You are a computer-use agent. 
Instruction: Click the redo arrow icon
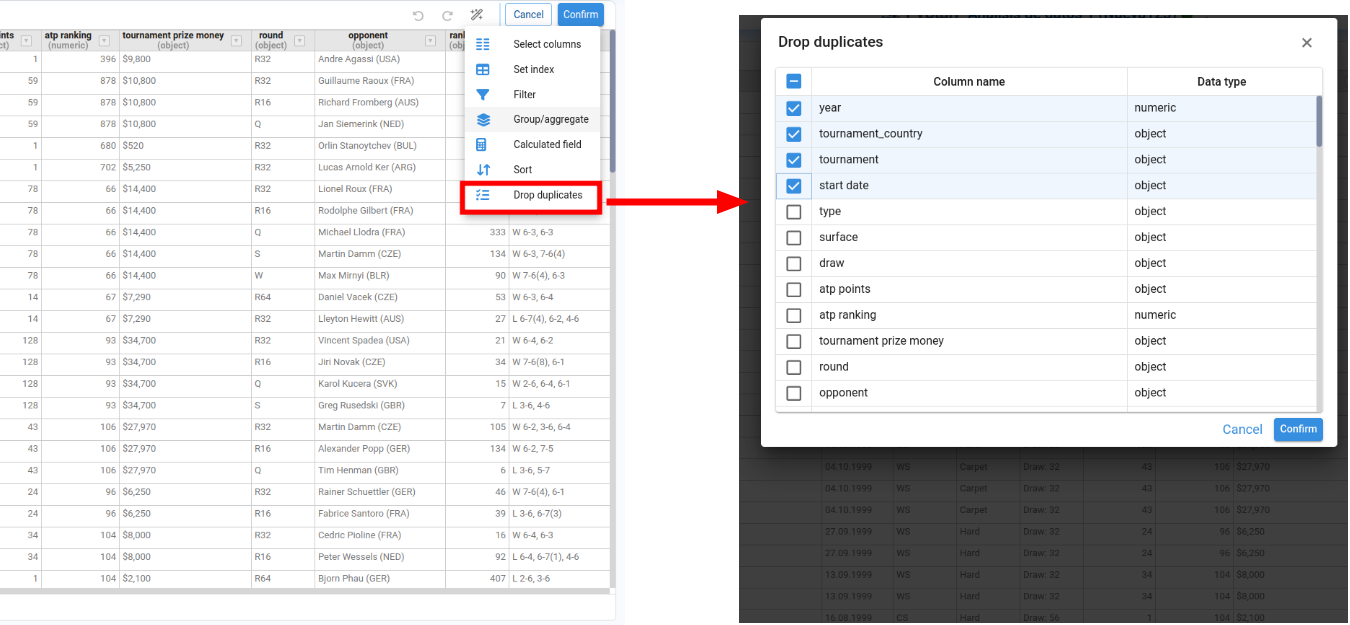(x=447, y=15)
